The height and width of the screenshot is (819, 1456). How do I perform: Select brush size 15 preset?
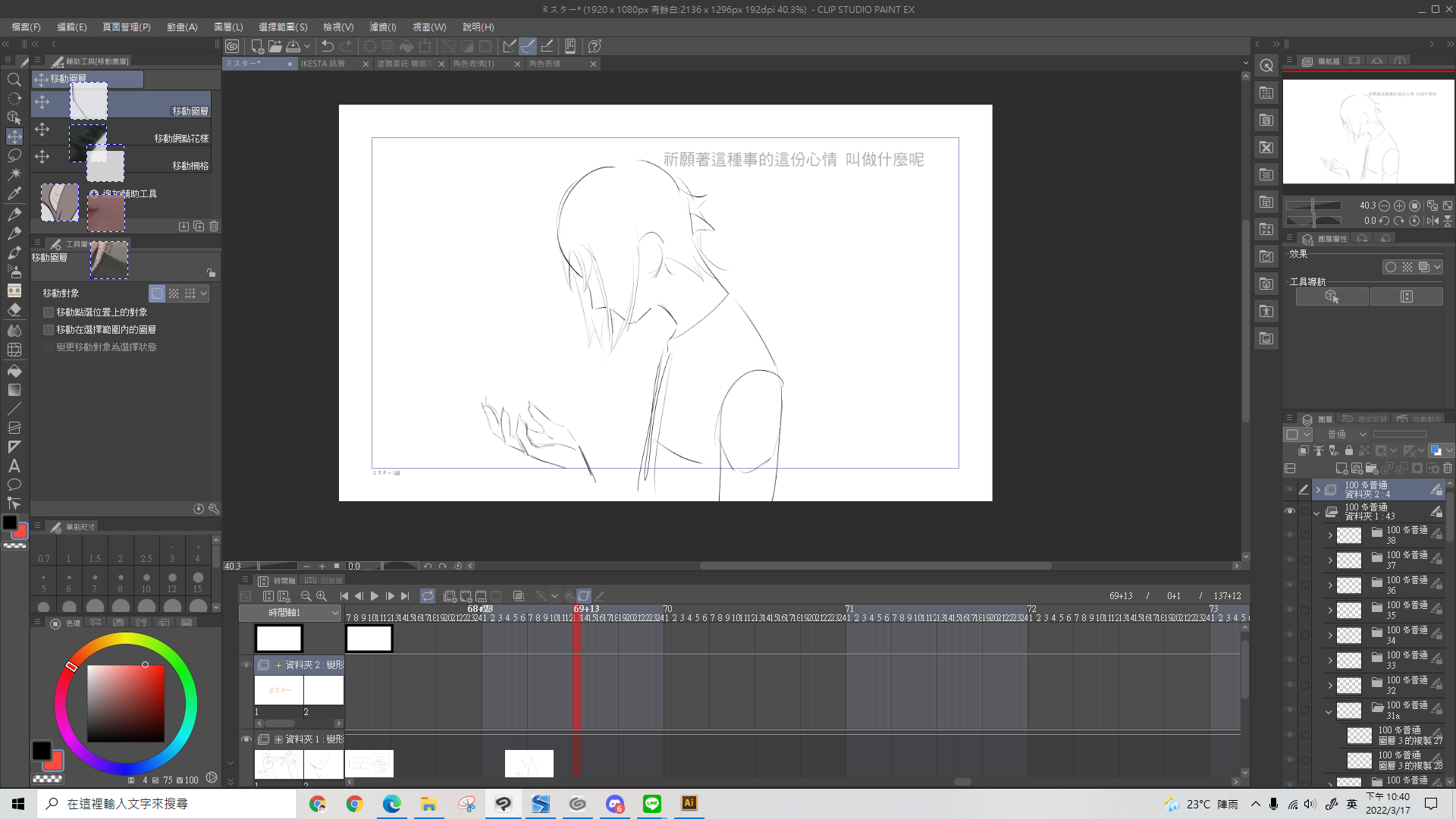198,582
